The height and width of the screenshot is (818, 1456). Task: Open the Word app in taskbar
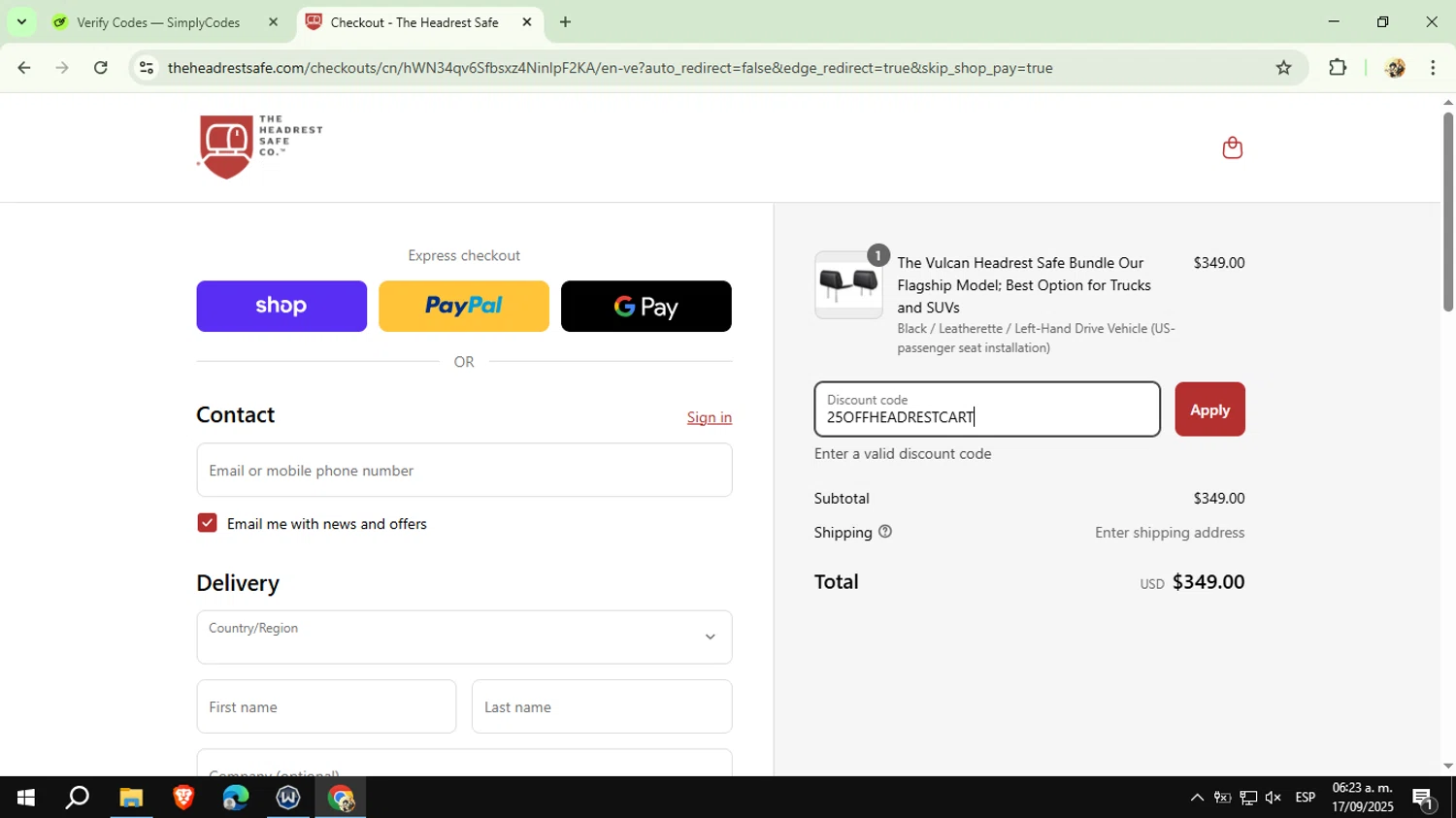(x=288, y=798)
